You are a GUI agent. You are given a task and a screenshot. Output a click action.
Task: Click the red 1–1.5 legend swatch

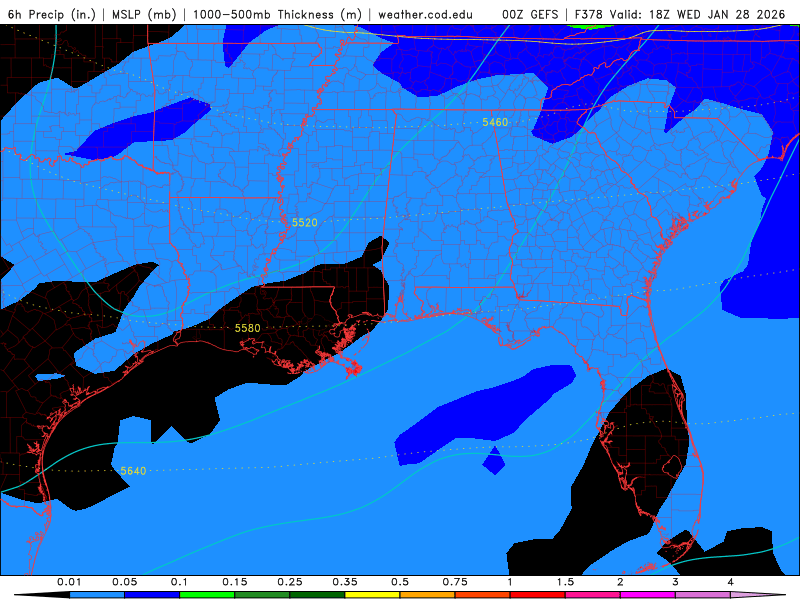(x=538, y=595)
